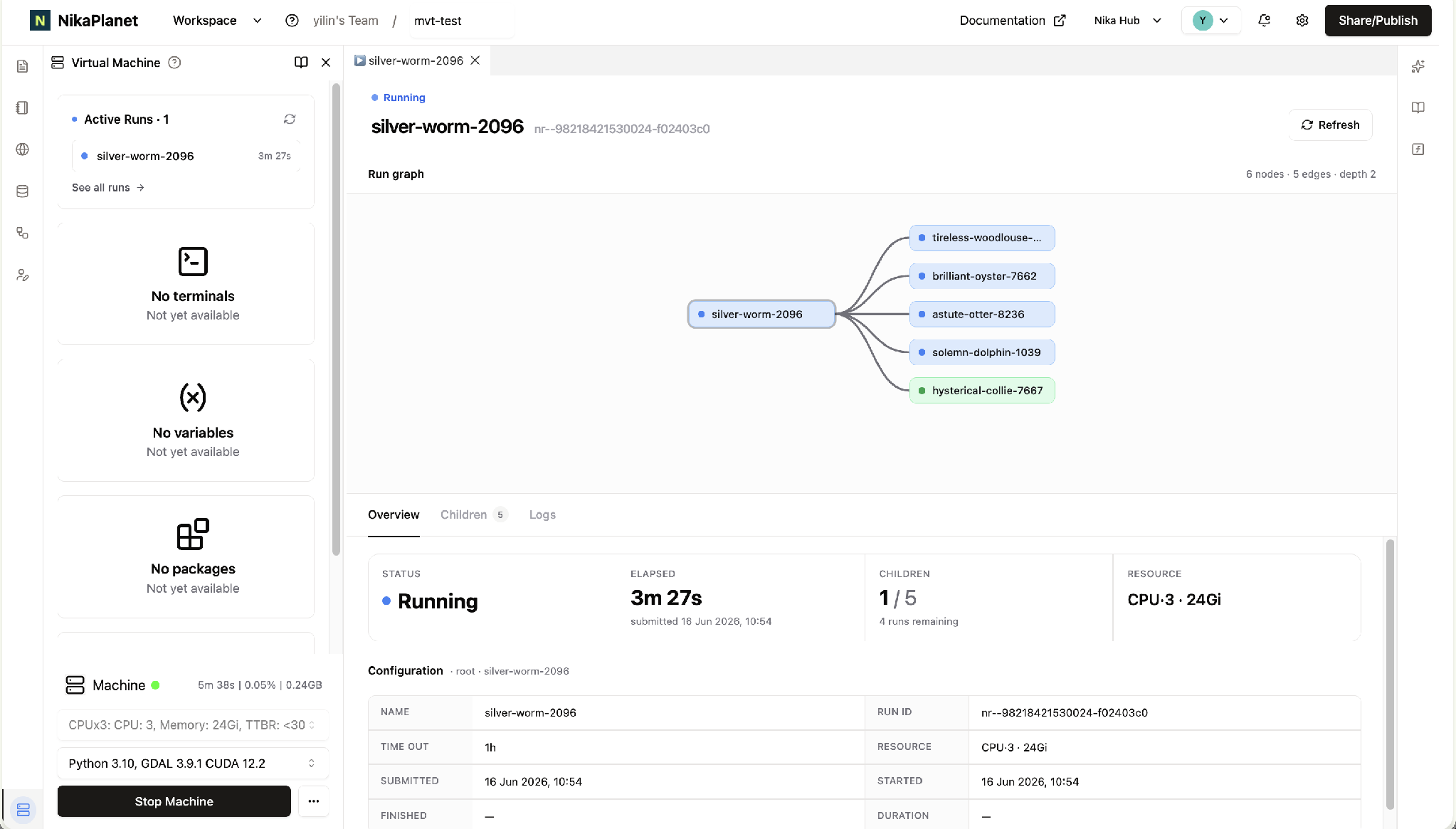The image size is (1456, 829).
Task: Open the book icon in right sidebar
Action: coord(1418,107)
